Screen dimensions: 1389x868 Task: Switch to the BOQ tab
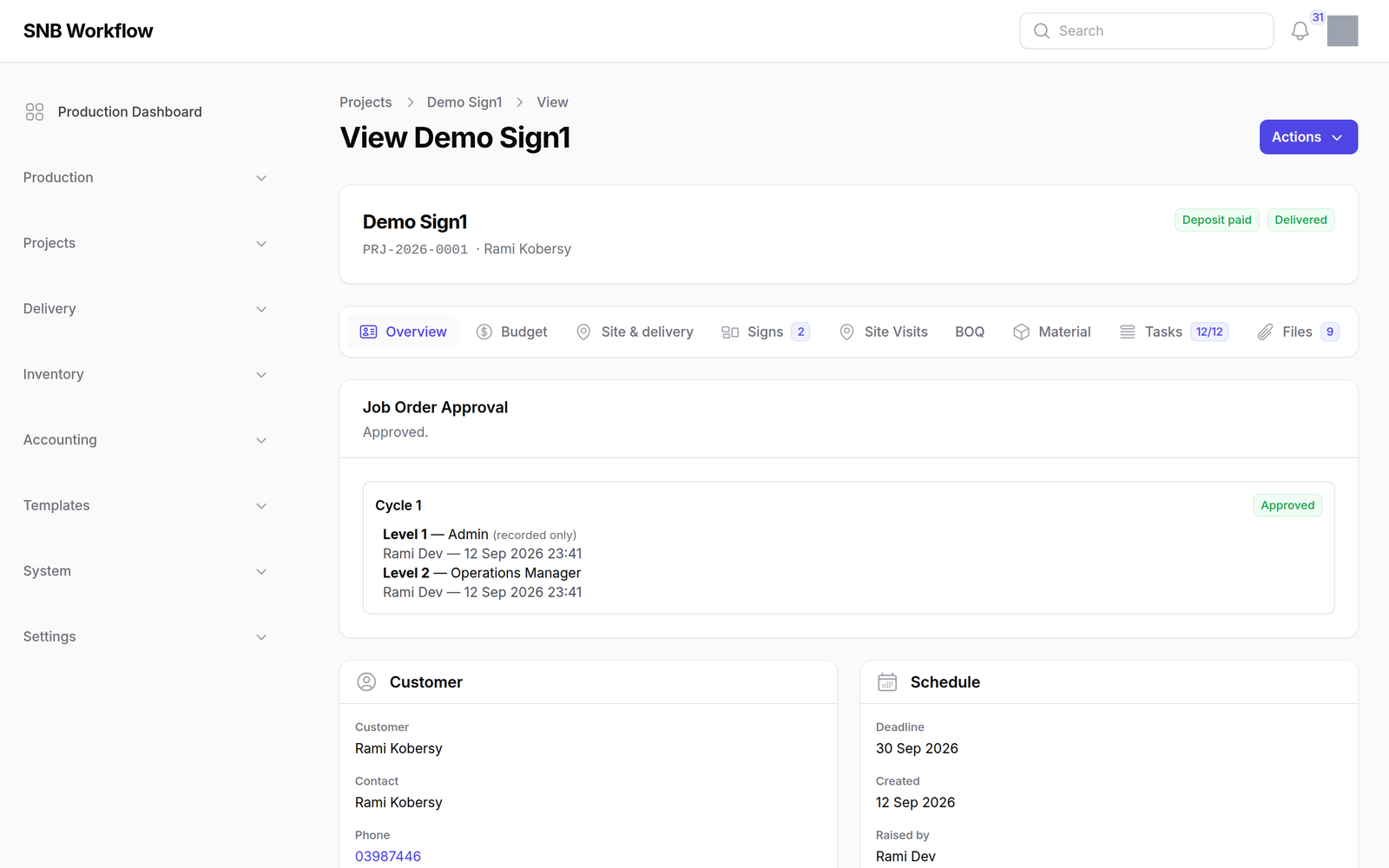point(970,332)
